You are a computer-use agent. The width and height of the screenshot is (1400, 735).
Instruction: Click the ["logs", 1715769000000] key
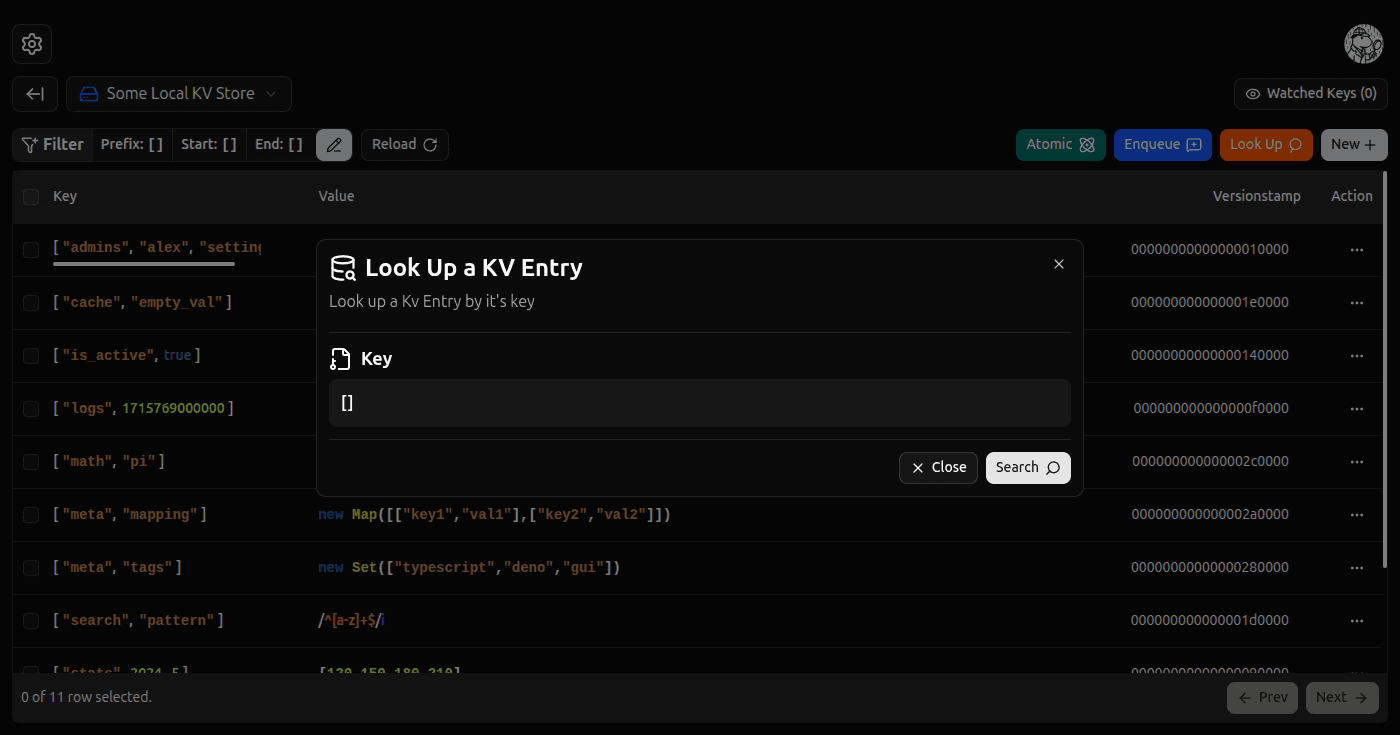point(143,409)
